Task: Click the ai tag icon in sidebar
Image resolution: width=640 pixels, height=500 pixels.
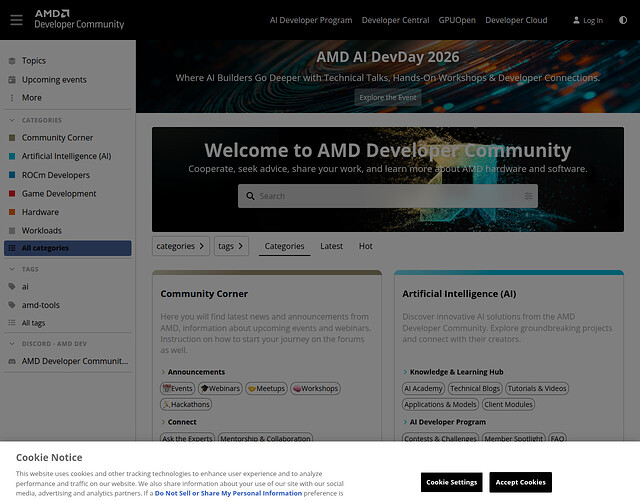Action: pyautogui.click(x=12, y=287)
